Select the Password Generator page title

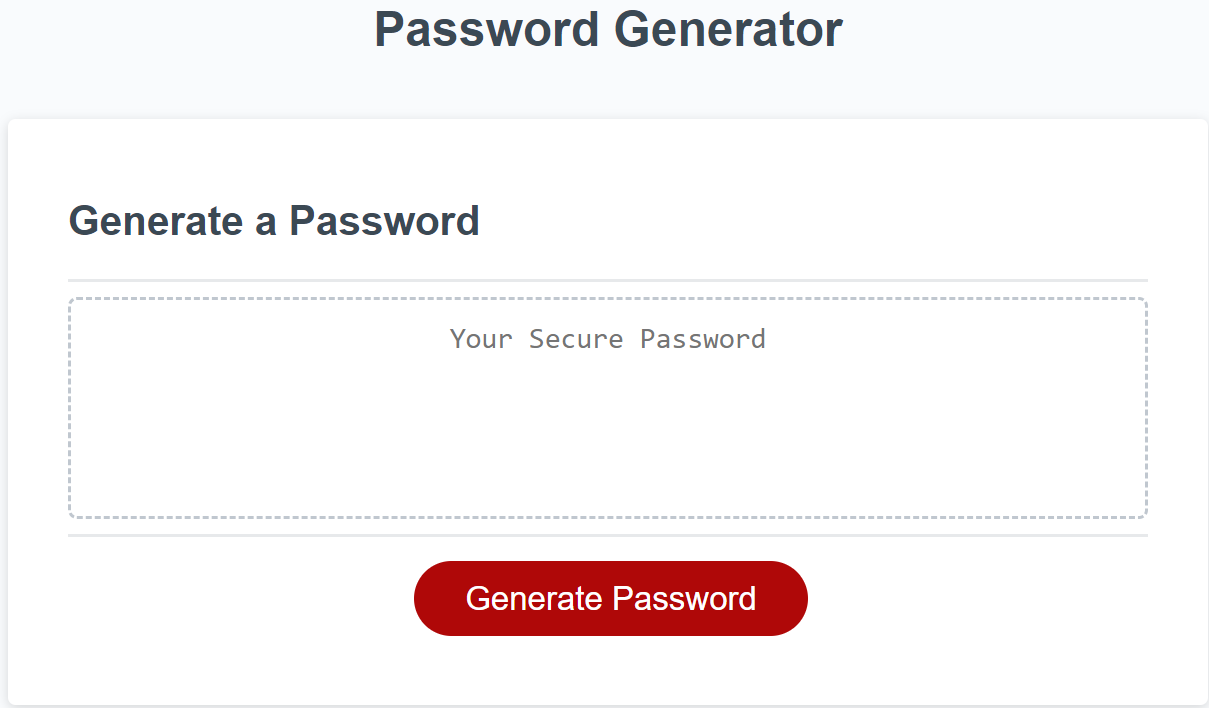tap(606, 29)
